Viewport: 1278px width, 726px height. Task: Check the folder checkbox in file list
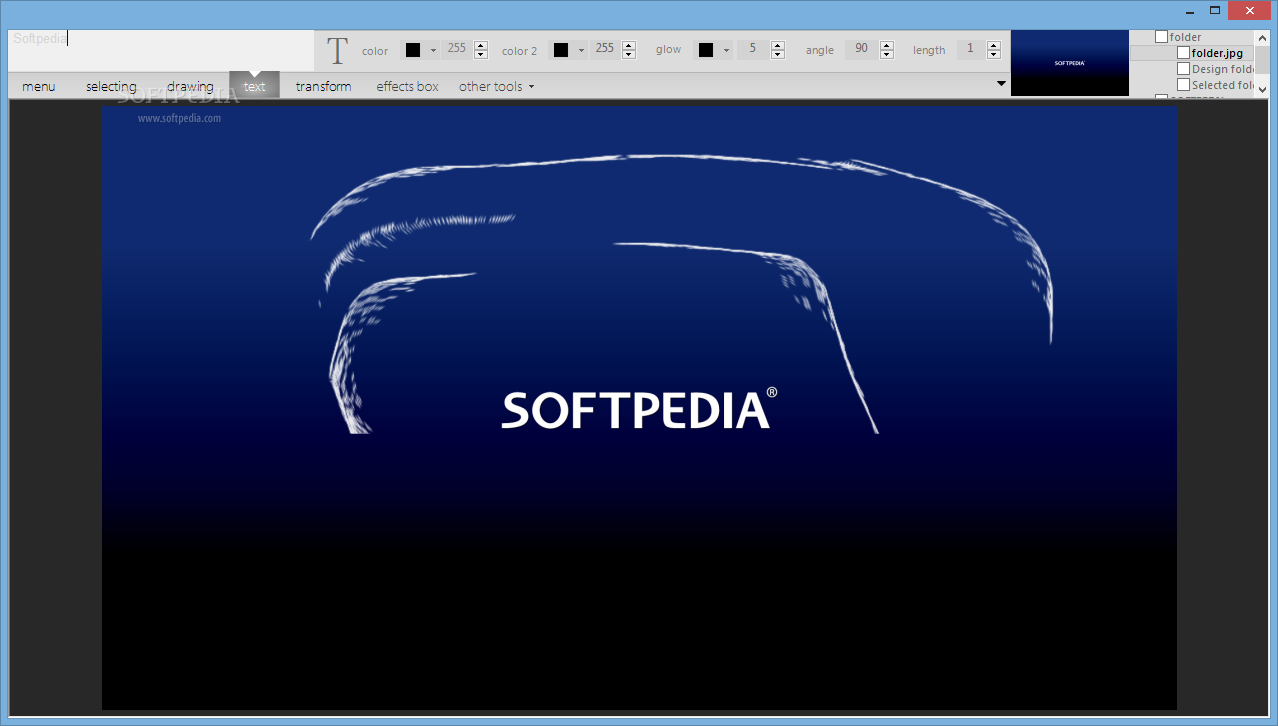pyautogui.click(x=1161, y=37)
